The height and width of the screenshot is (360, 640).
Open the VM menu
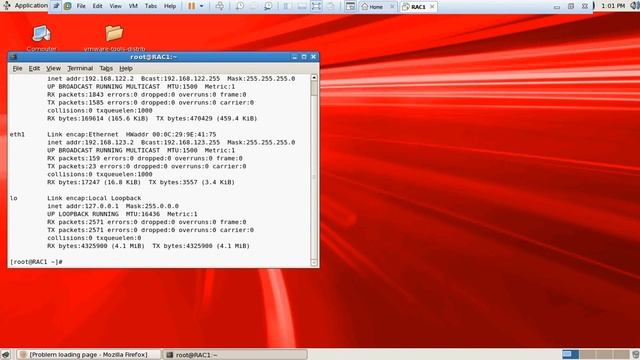133,6
